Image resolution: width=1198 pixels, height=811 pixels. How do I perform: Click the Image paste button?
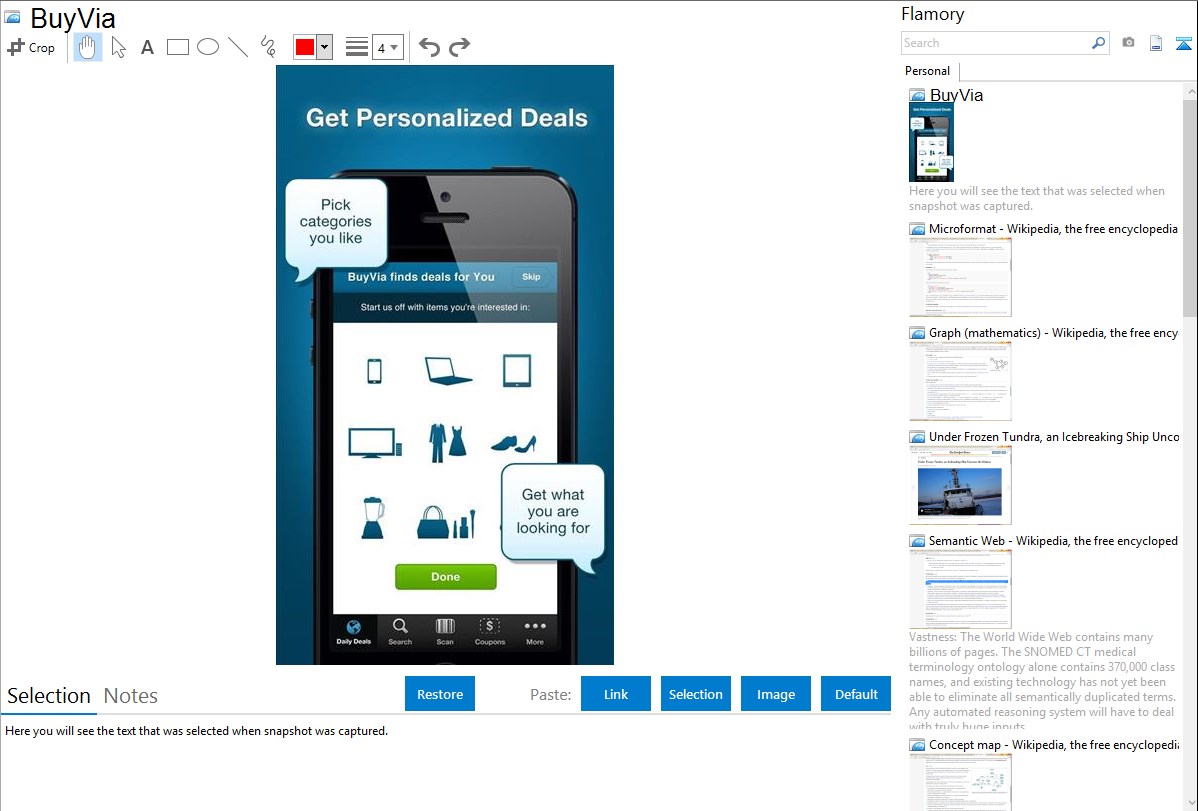pos(775,694)
